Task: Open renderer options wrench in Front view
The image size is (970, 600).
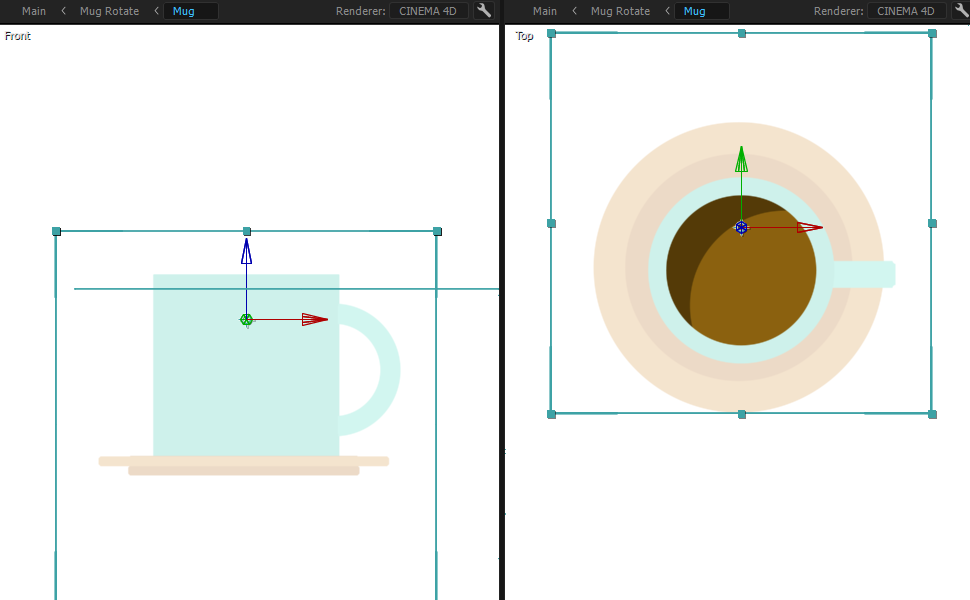Action: pos(484,11)
